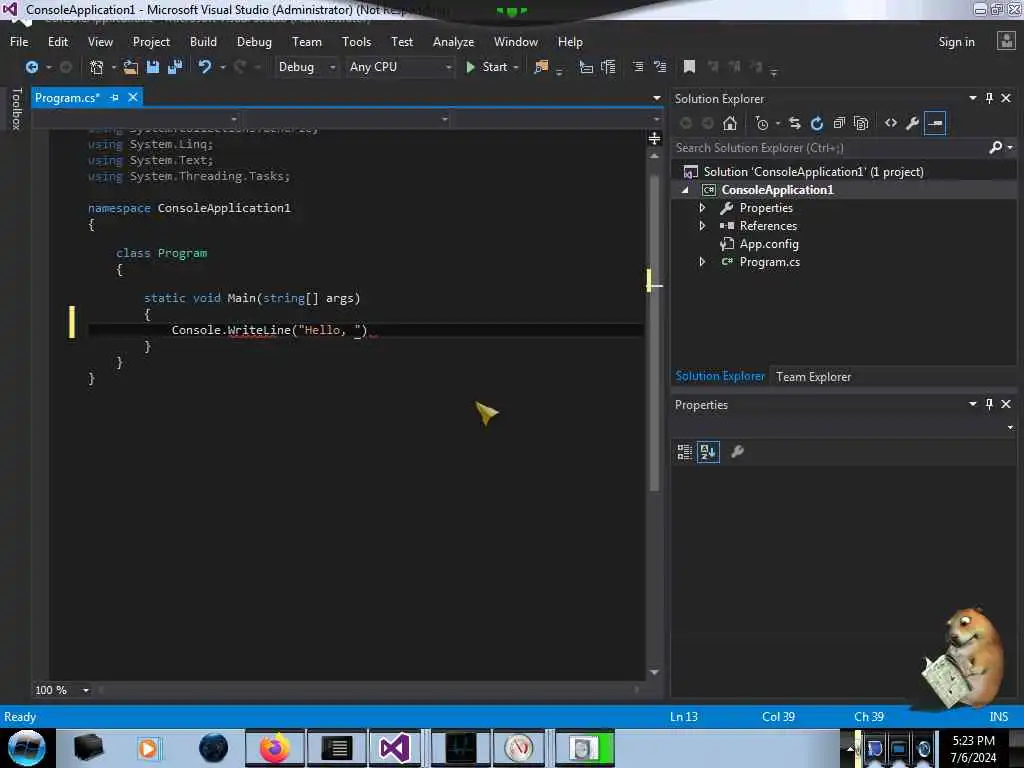
Task: Click the editor scroll-down arrow
Action: pos(654,672)
